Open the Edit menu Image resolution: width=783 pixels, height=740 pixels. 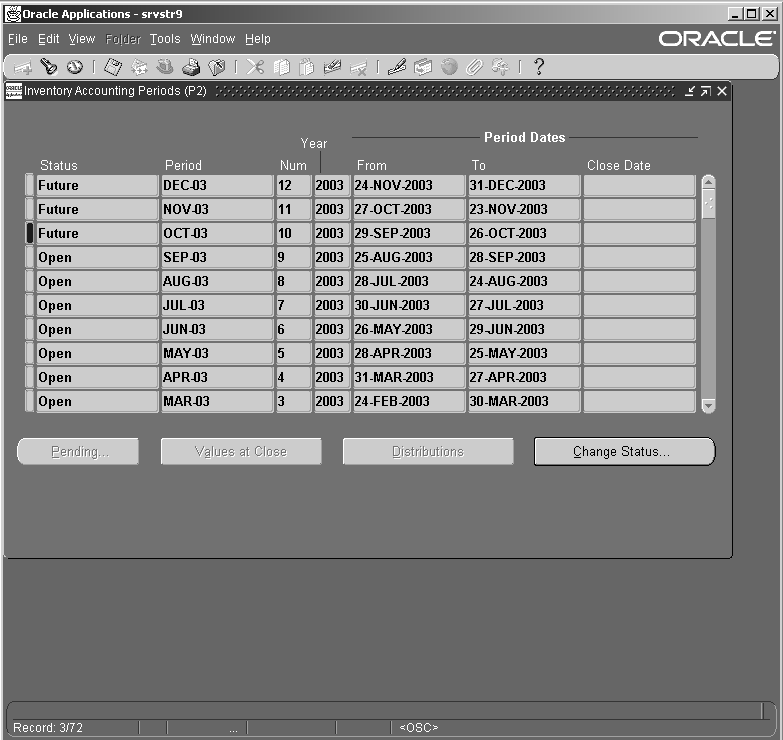(x=48, y=39)
